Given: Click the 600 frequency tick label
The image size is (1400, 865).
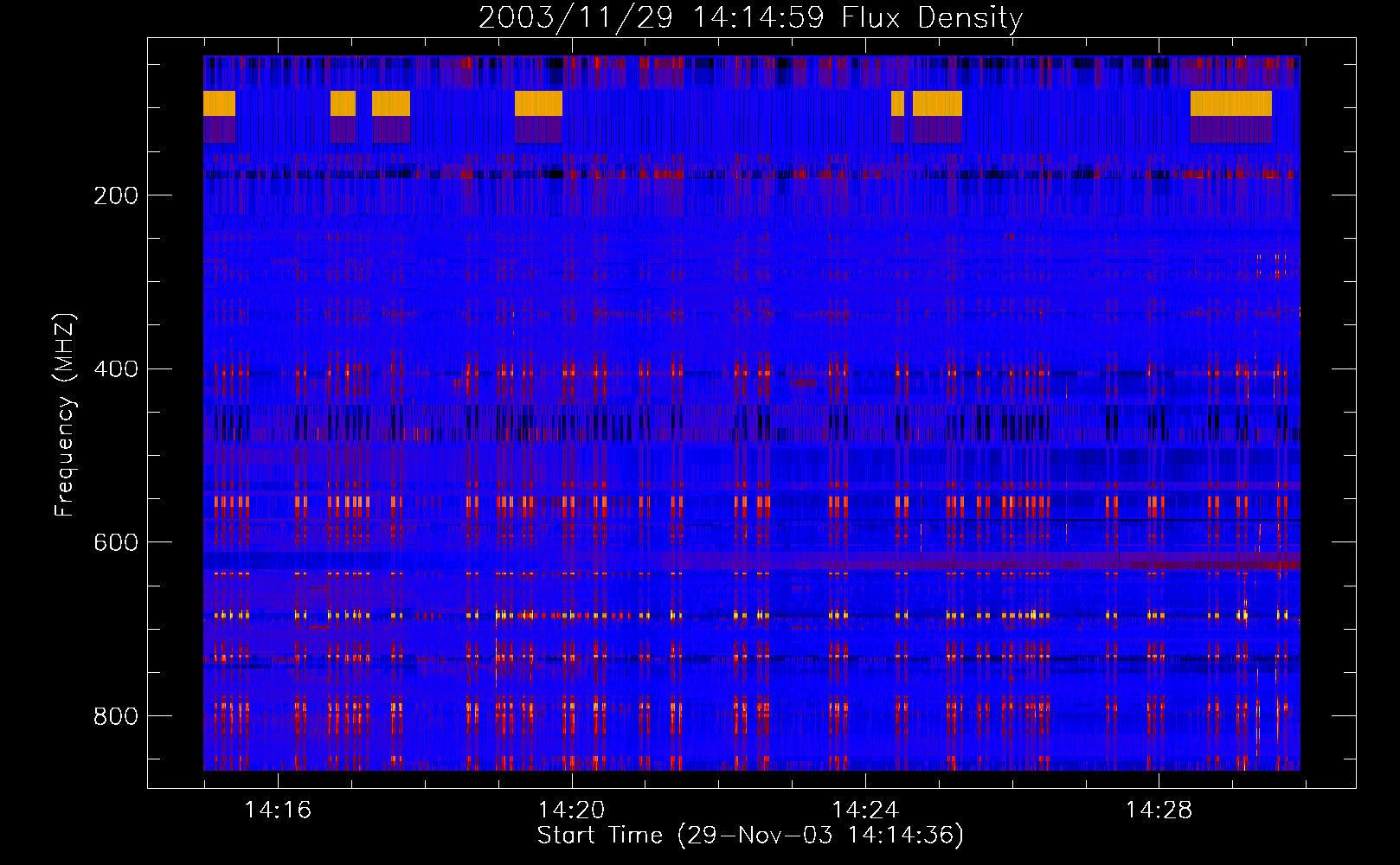Looking at the screenshot, I should pos(116,542).
